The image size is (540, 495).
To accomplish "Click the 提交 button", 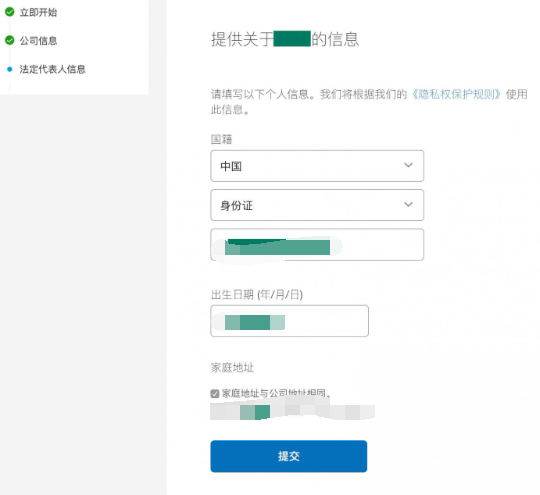I will click(289, 456).
